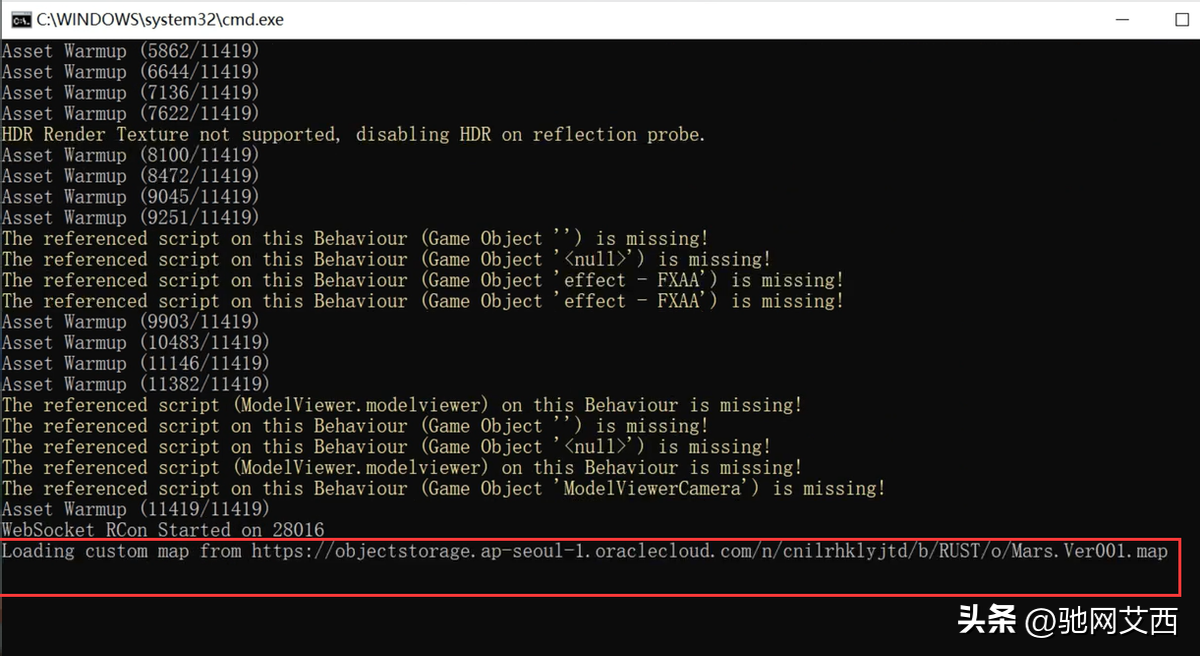
Task: Click the Asset Warmup (5862/11419) line
Action: pyautogui.click(x=130, y=50)
